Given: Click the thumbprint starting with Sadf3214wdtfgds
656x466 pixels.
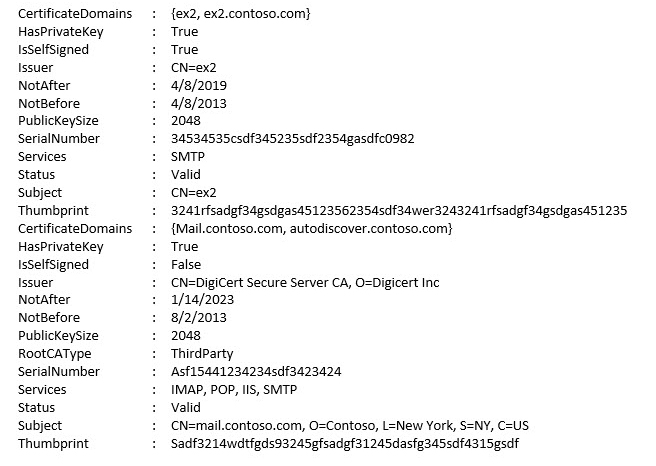Looking at the screenshot, I should [345, 443].
